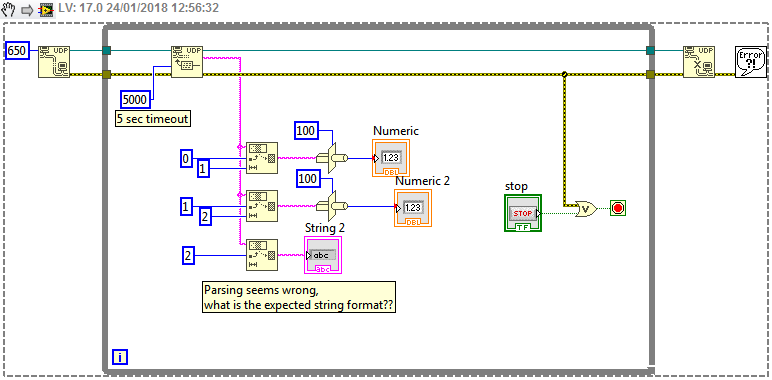
Task: Select the String Subset node with offset 0
Action: 262,158
